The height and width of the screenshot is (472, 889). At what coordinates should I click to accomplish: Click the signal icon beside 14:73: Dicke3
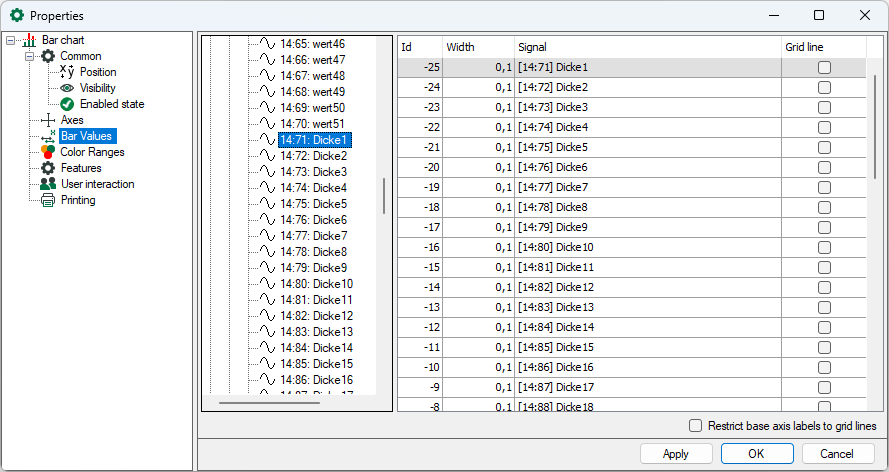[267, 171]
